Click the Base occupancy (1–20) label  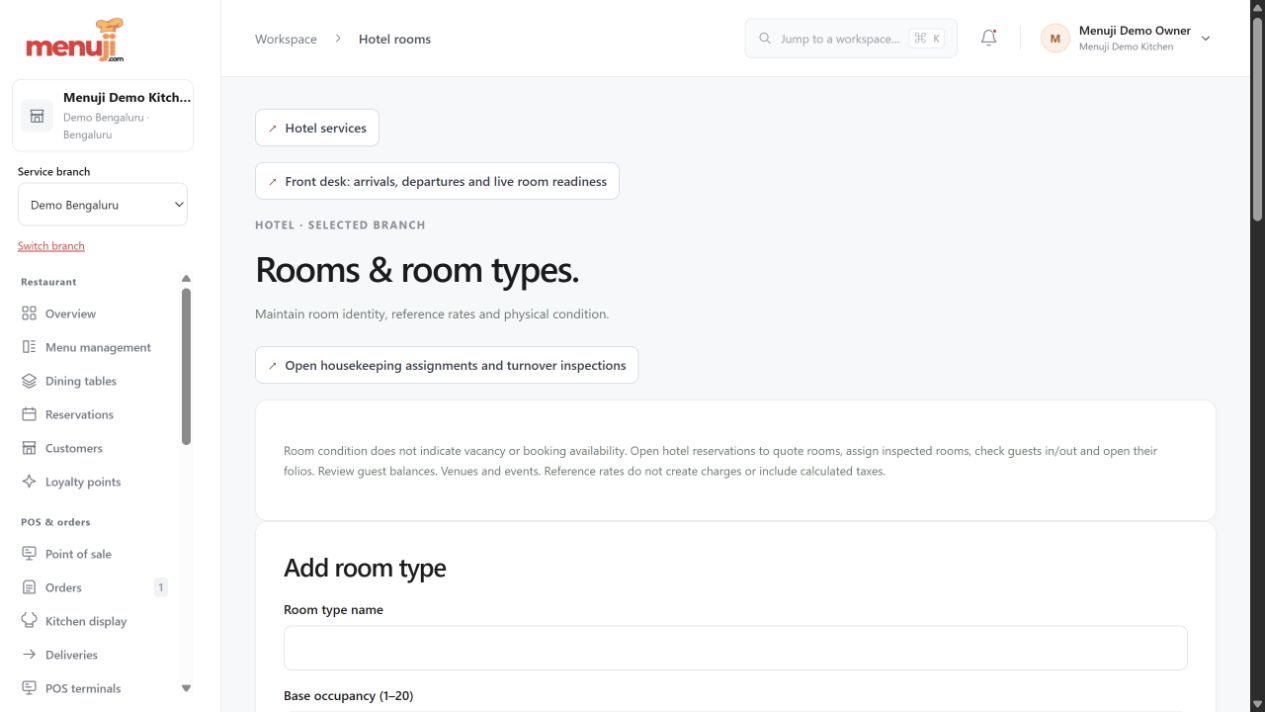(348, 696)
